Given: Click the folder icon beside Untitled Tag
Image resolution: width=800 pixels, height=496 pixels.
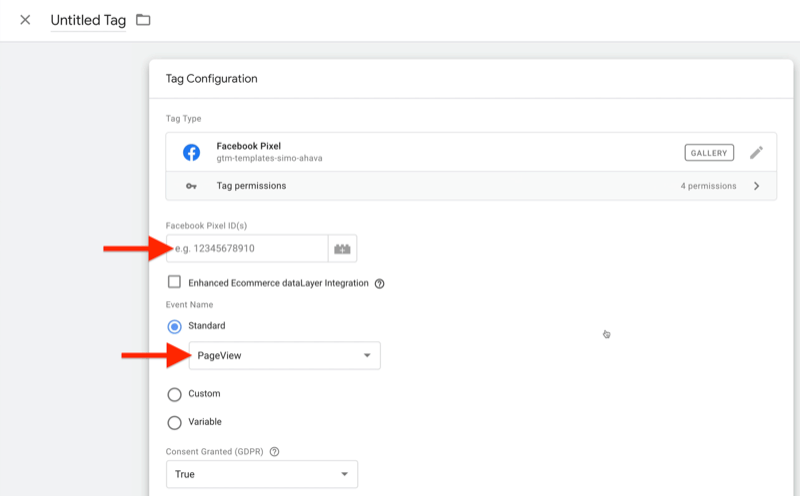Looking at the screenshot, I should click(x=143, y=20).
